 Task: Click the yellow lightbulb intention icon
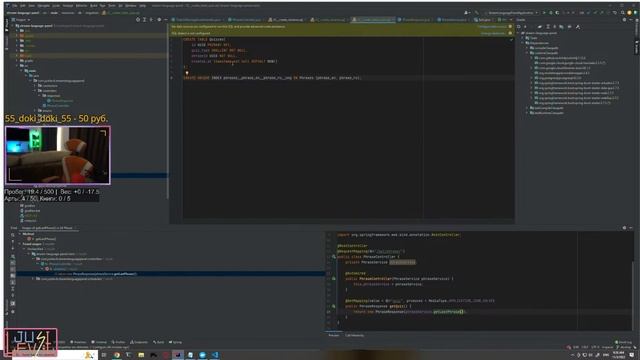tap(187, 73)
